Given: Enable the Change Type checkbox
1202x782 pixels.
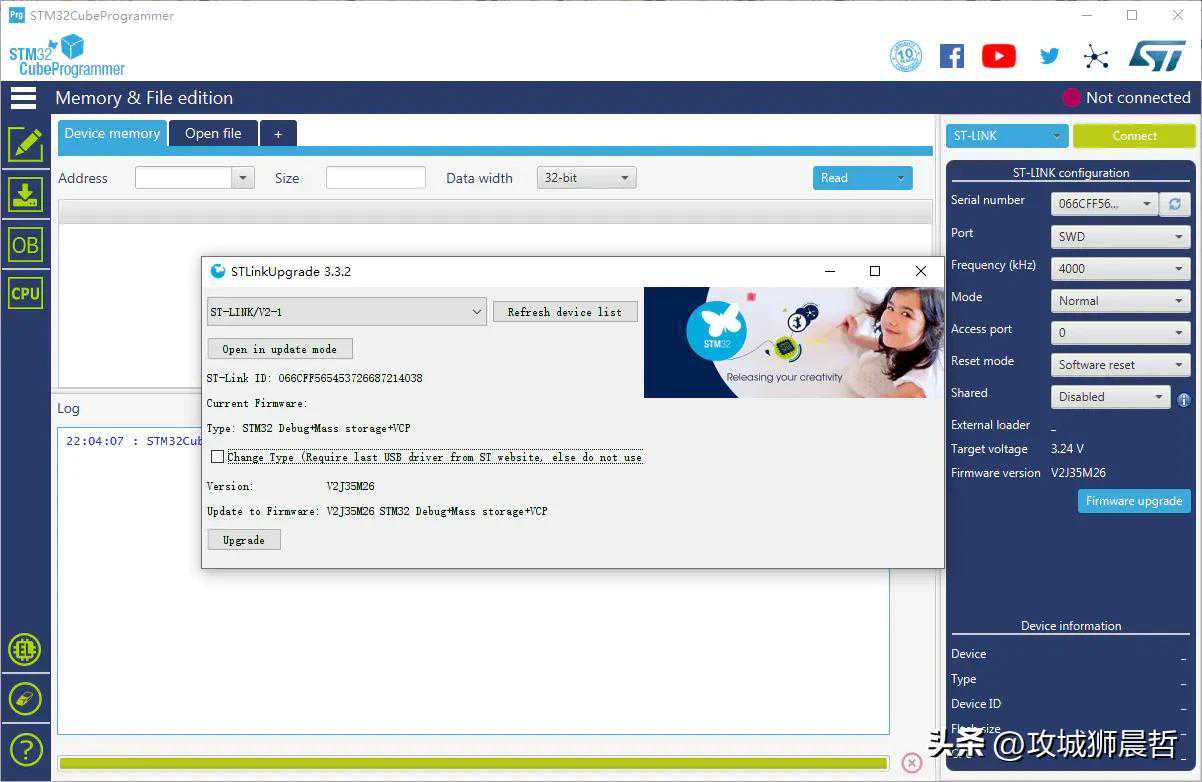Looking at the screenshot, I should coord(217,457).
